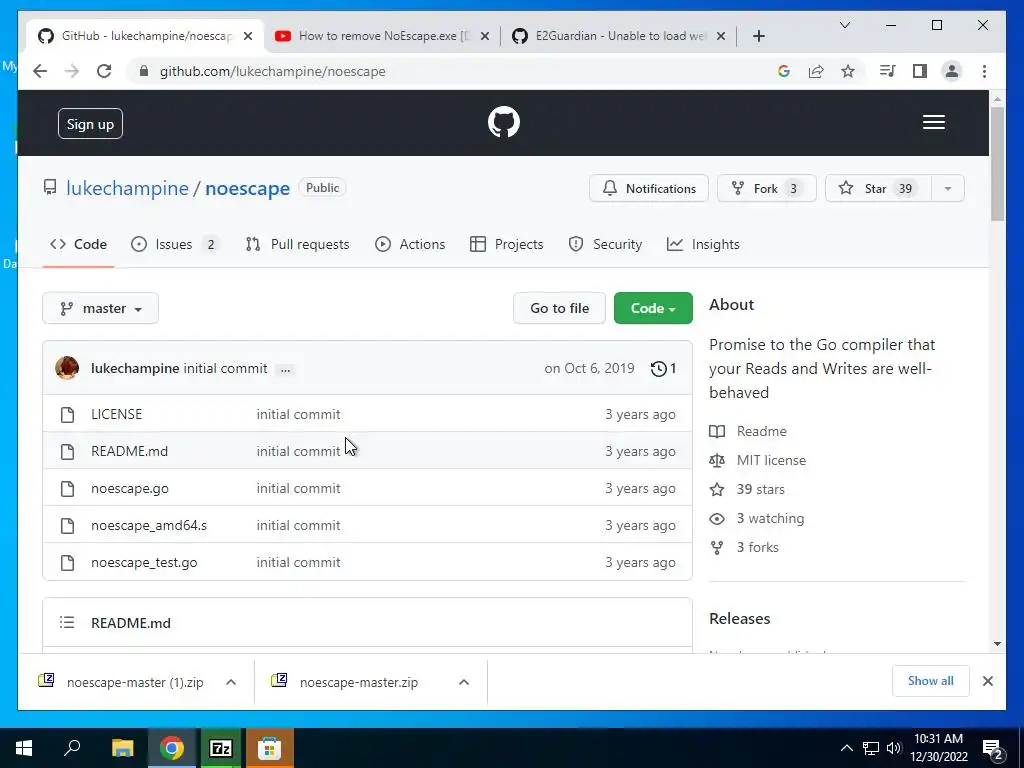Open Chrome tab search chevron
This screenshot has height=768, width=1024.
(x=845, y=25)
